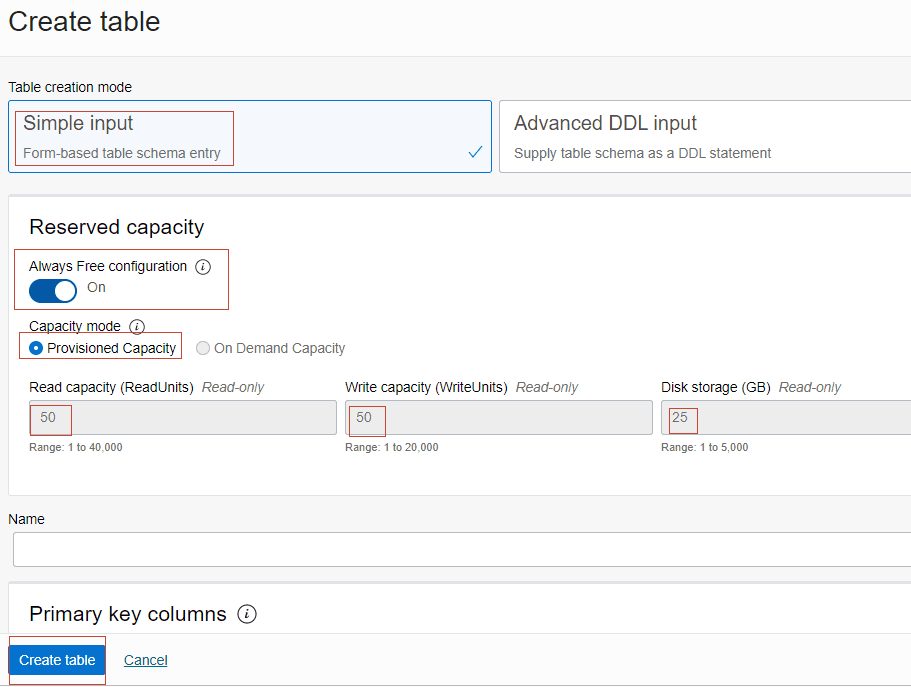Turn off Always Free configuration toggle
The width and height of the screenshot is (911, 687).
(53, 291)
